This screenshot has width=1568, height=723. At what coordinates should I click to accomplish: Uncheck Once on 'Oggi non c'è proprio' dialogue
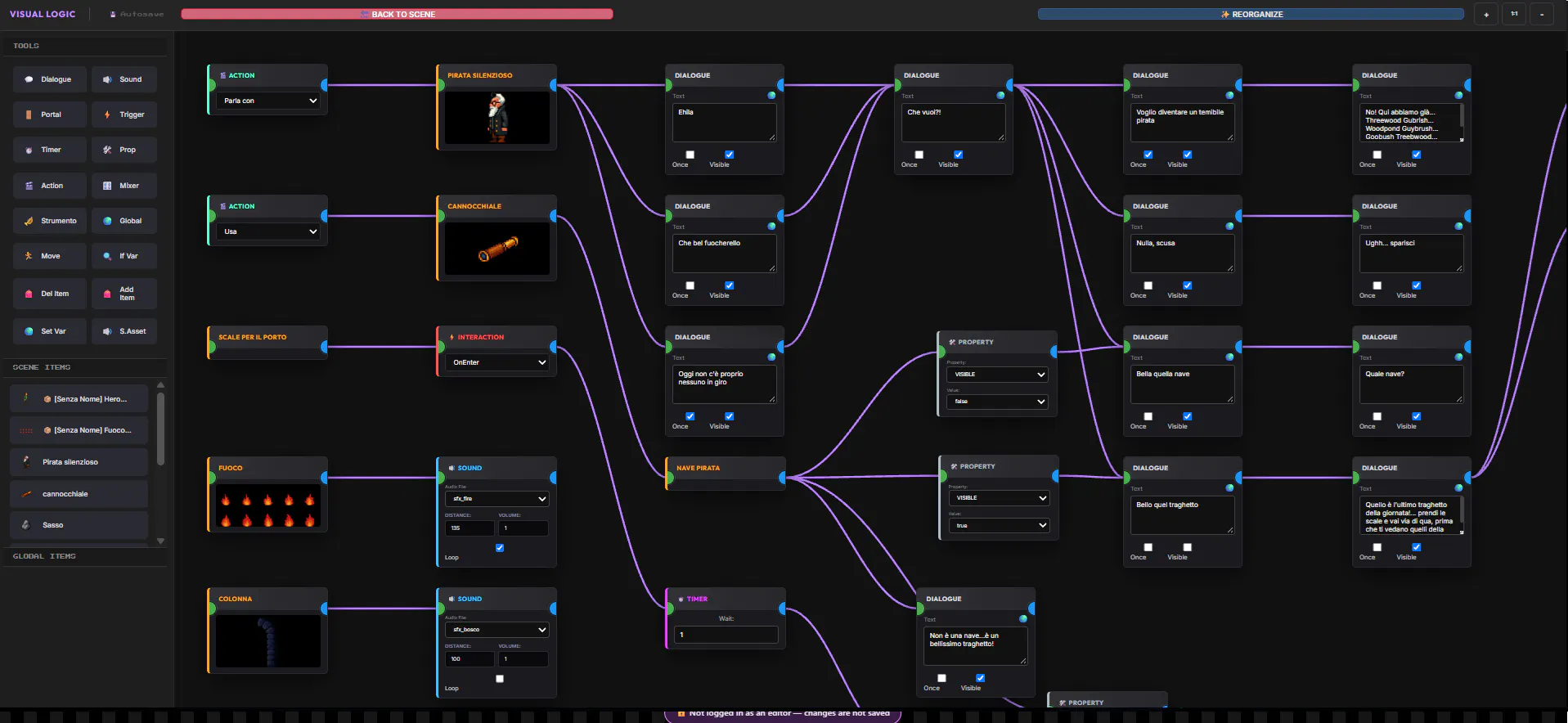click(x=690, y=416)
